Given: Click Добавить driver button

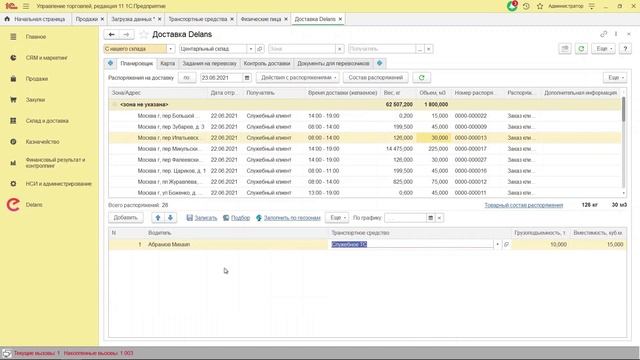Looking at the screenshot, I should pos(125,218).
